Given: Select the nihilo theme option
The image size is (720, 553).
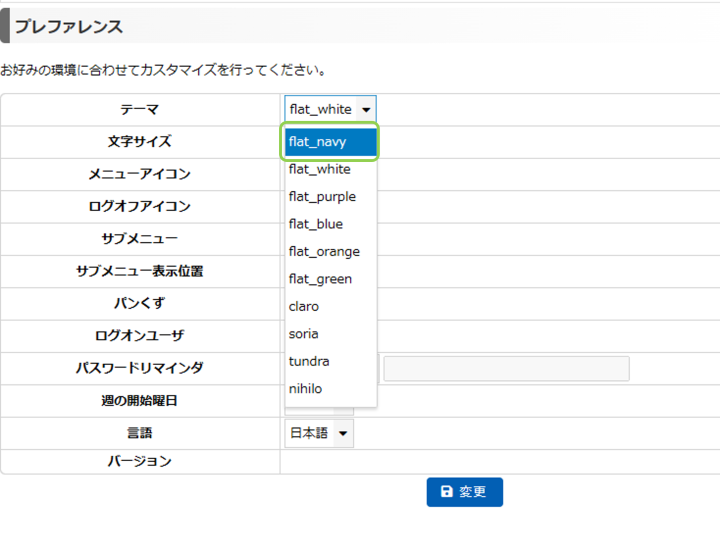Looking at the screenshot, I should click(x=330, y=389).
